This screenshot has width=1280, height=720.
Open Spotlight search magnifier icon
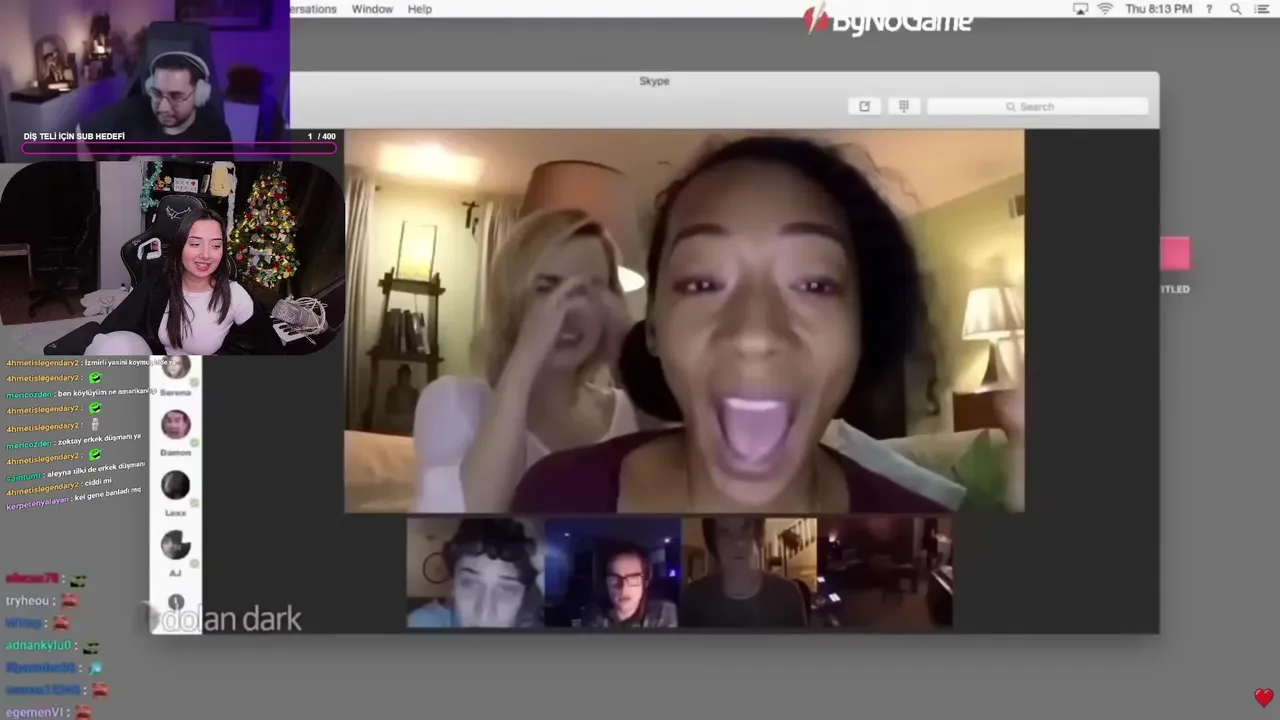(x=1236, y=9)
